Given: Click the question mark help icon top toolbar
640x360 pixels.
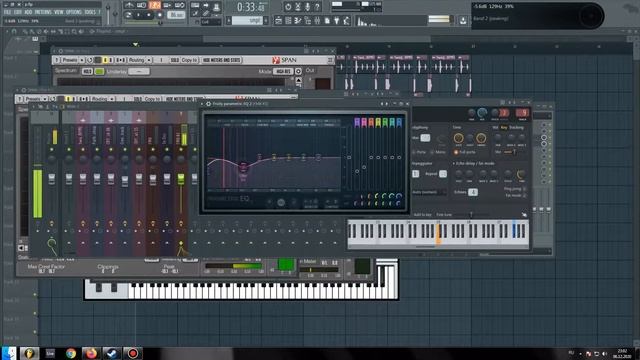Looking at the screenshot, I should pyautogui.click(x=317, y=7).
